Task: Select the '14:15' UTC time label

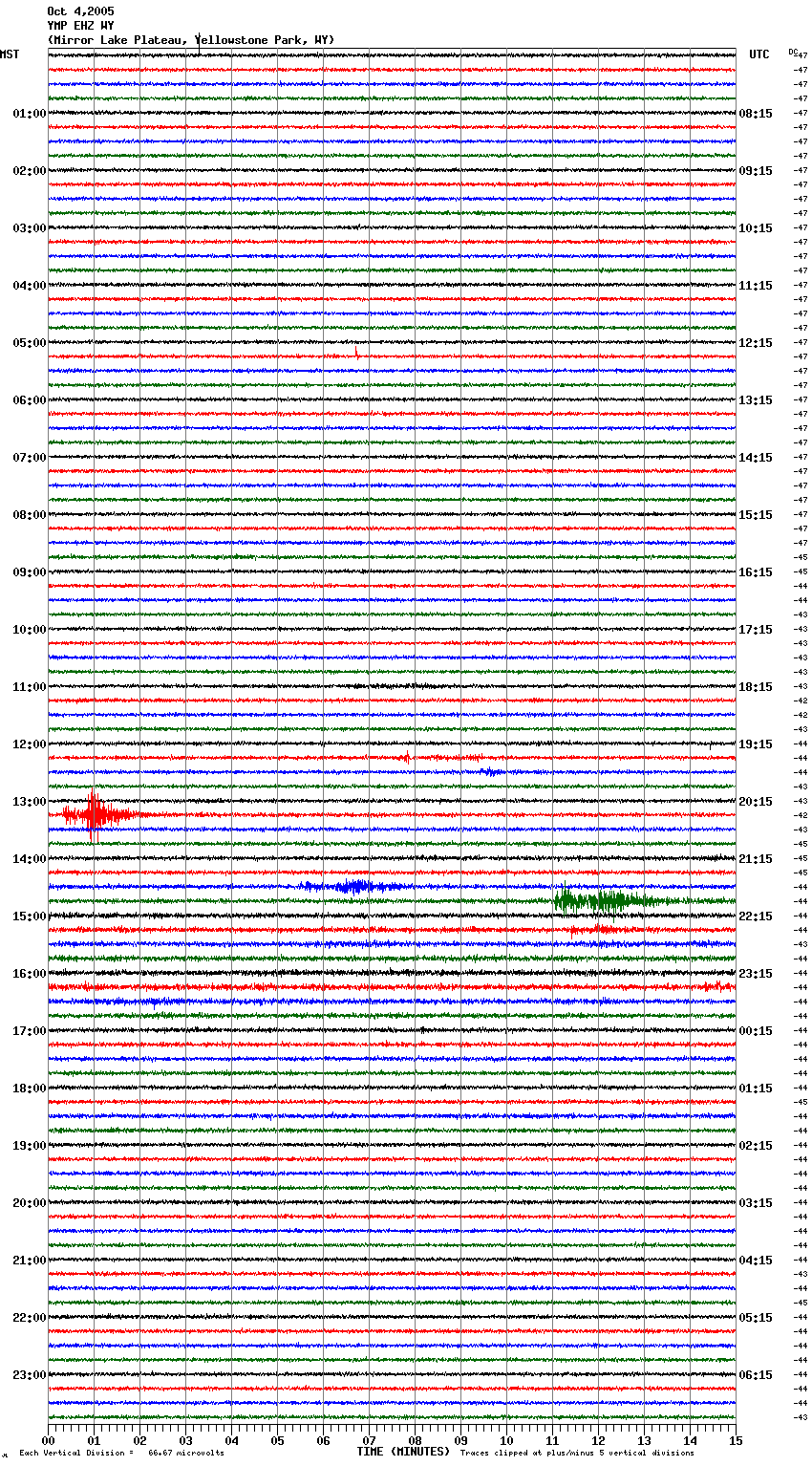Action: [x=756, y=458]
